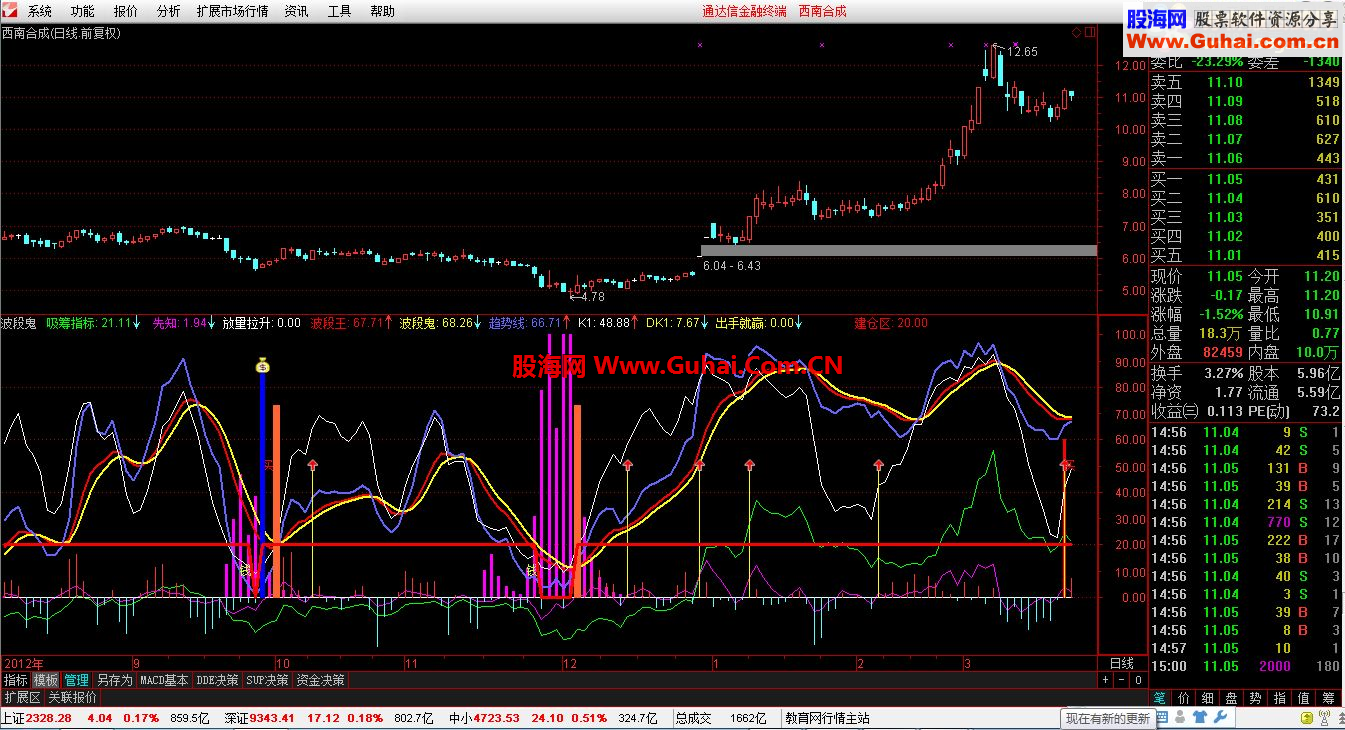The width and height of the screenshot is (1345, 730).
Task: Click the minus zoom-out chart button
Action: 1121,680
